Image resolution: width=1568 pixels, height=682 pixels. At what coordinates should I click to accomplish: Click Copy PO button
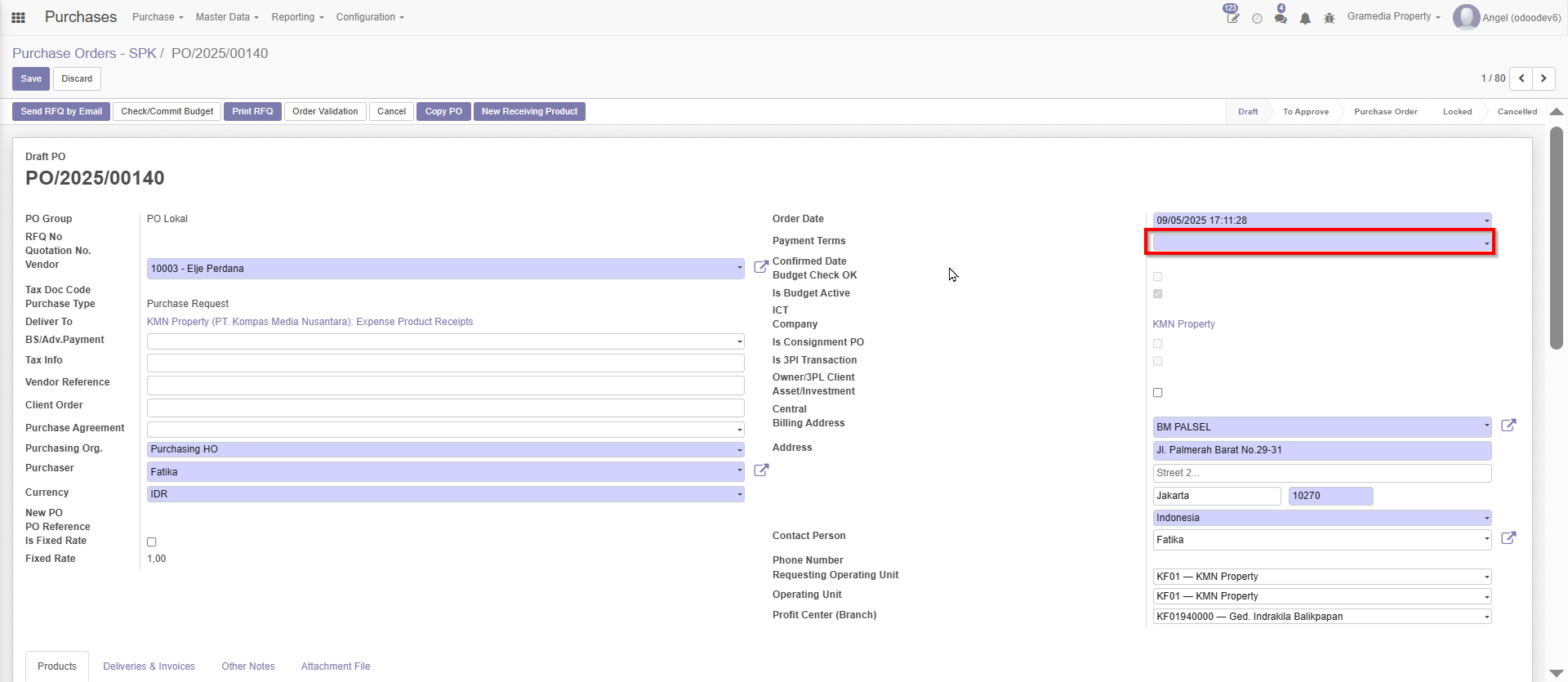(443, 112)
